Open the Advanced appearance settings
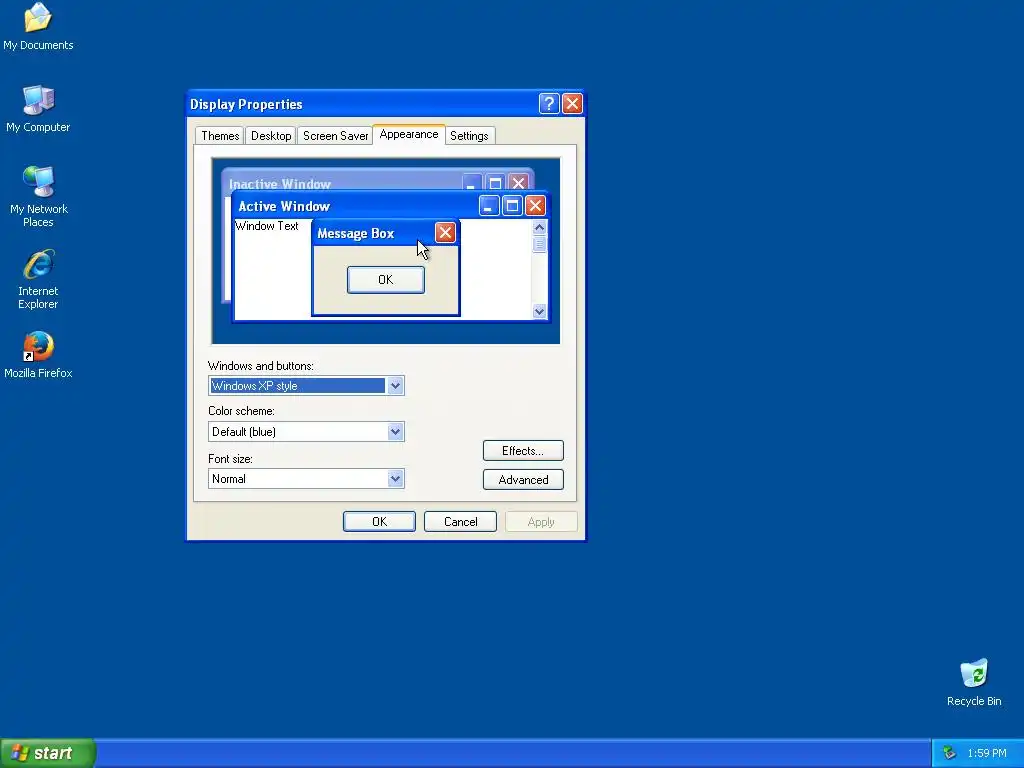 pyautogui.click(x=523, y=479)
